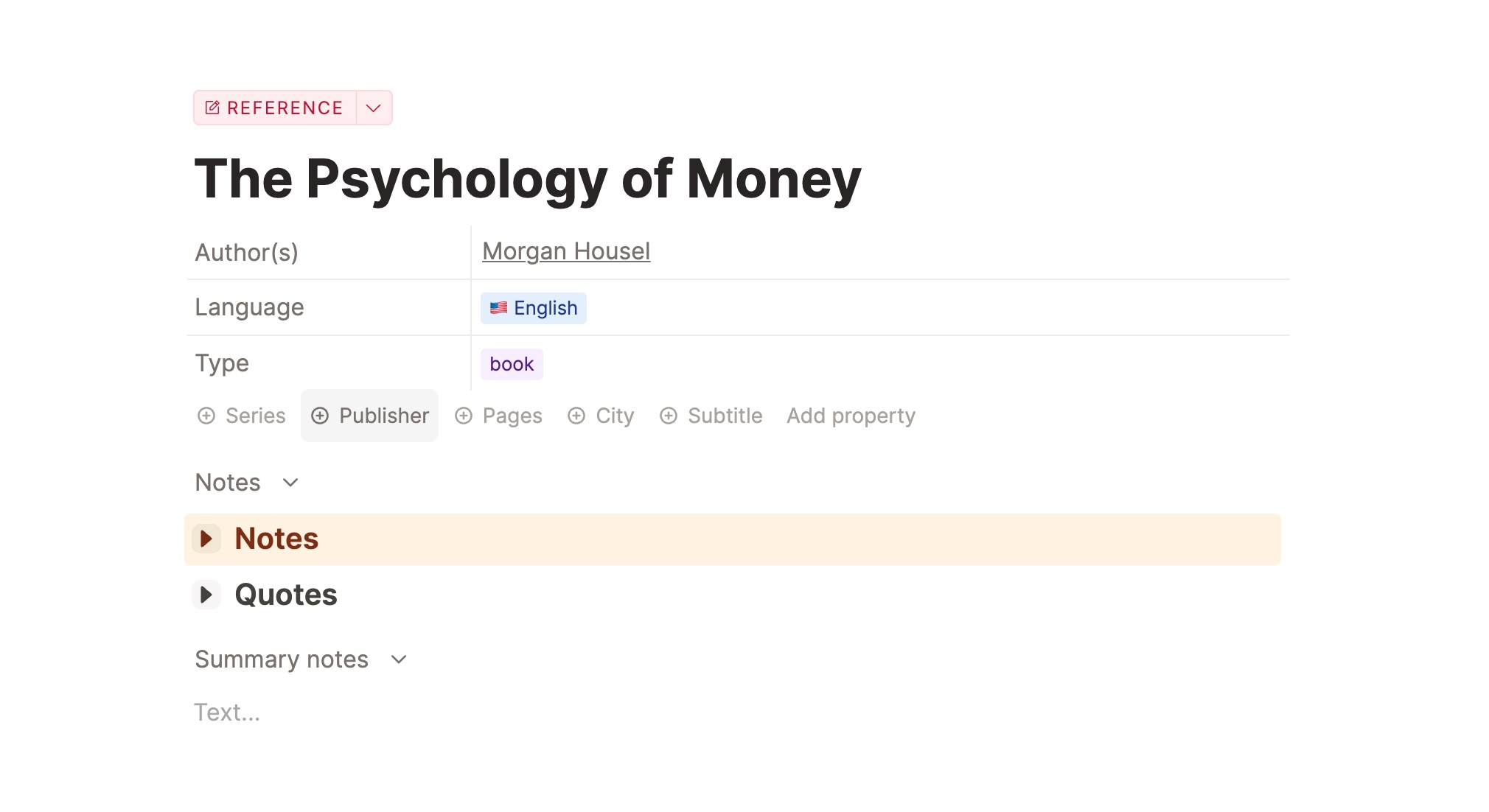Image resolution: width=1489 pixels, height=812 pixels.
Task: Toggle the REFERENCE dropdown chevron
Action: point(374,107)
